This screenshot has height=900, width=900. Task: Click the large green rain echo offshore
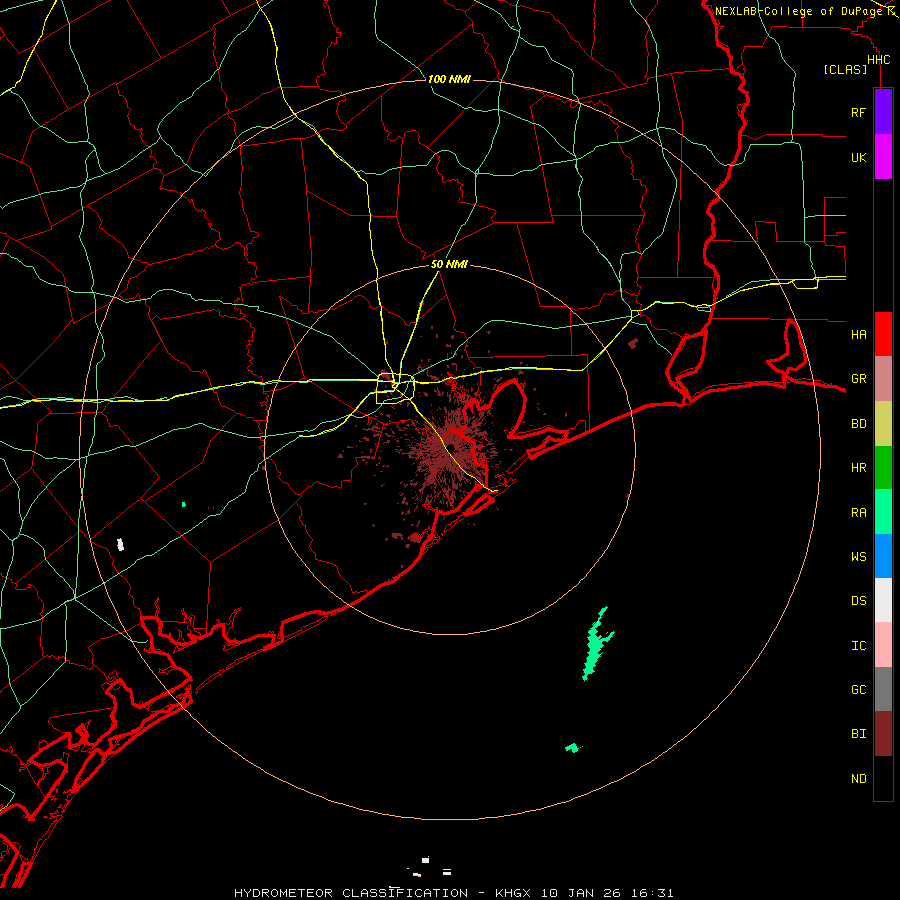click(595, 647)
